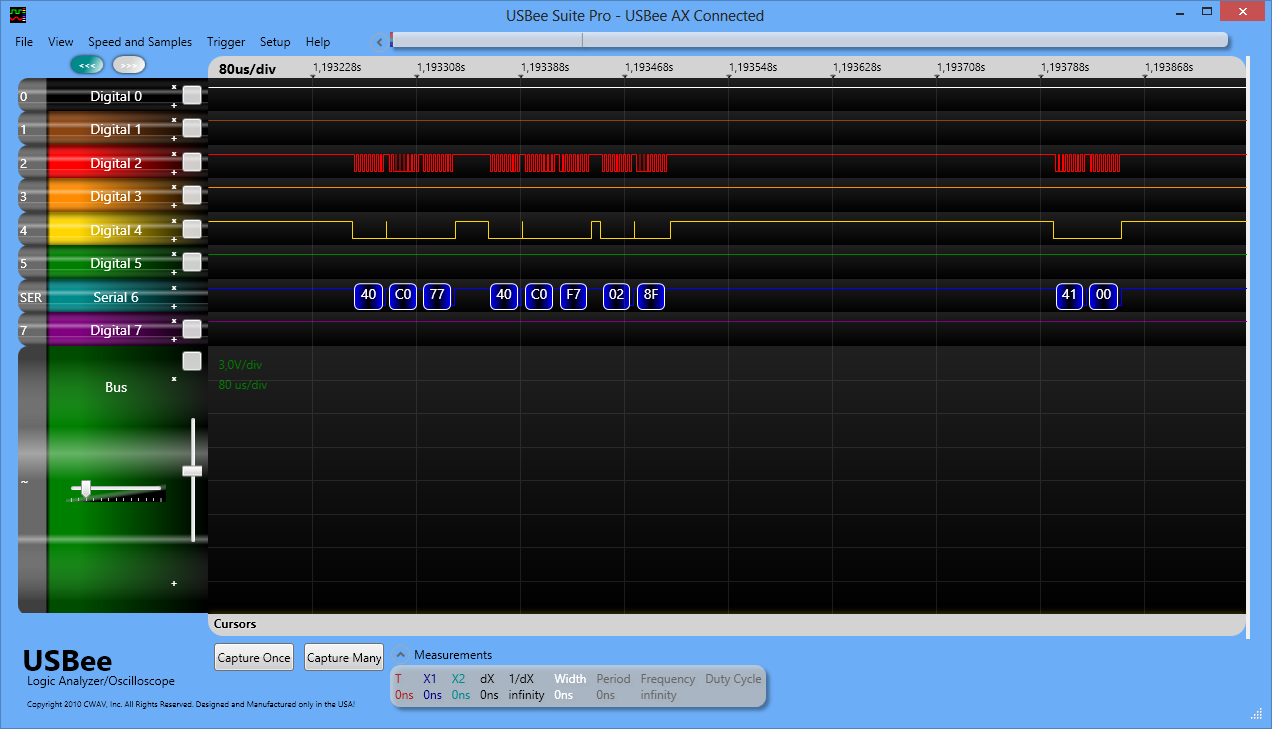Click the gray >>> scroll-forward button

point(129,65)
